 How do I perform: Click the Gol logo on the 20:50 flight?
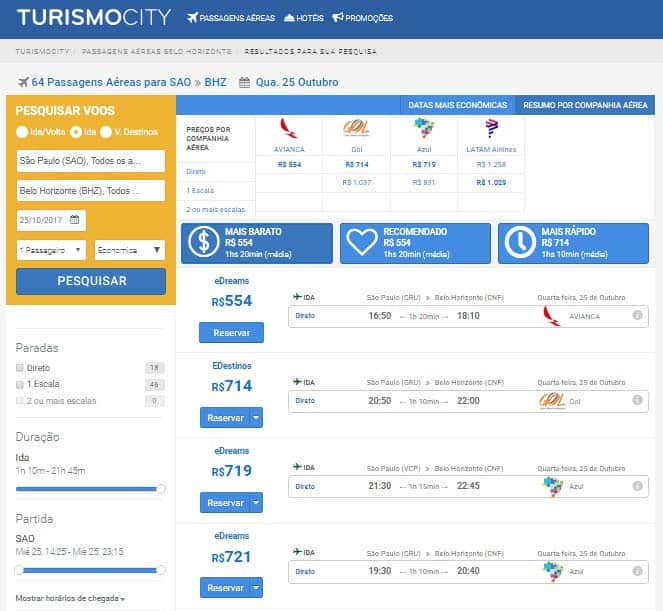[x=552, y=400]
